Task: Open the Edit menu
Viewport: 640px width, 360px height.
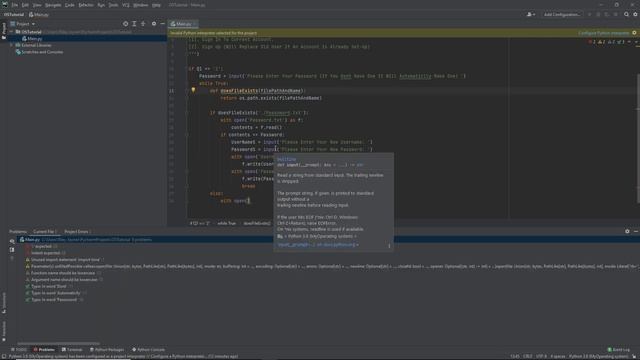Action: pyautogui.click(x=25, y=5)
